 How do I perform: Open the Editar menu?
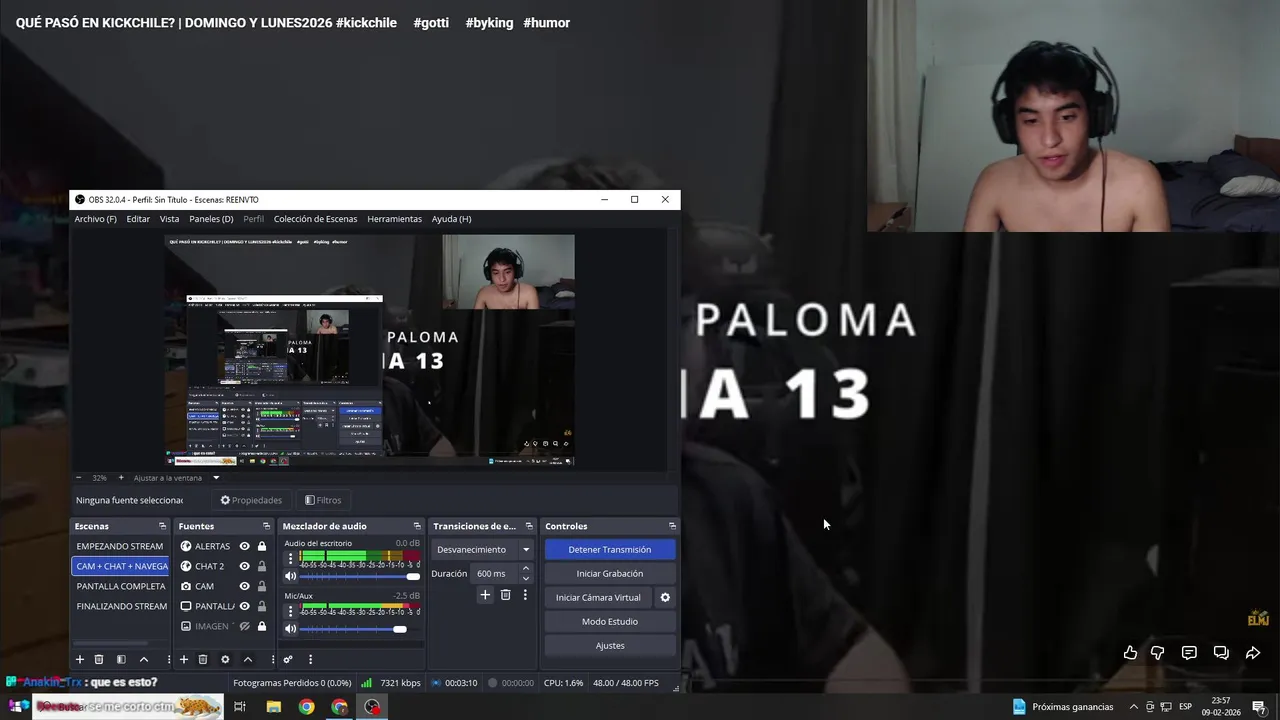point(138,219)
